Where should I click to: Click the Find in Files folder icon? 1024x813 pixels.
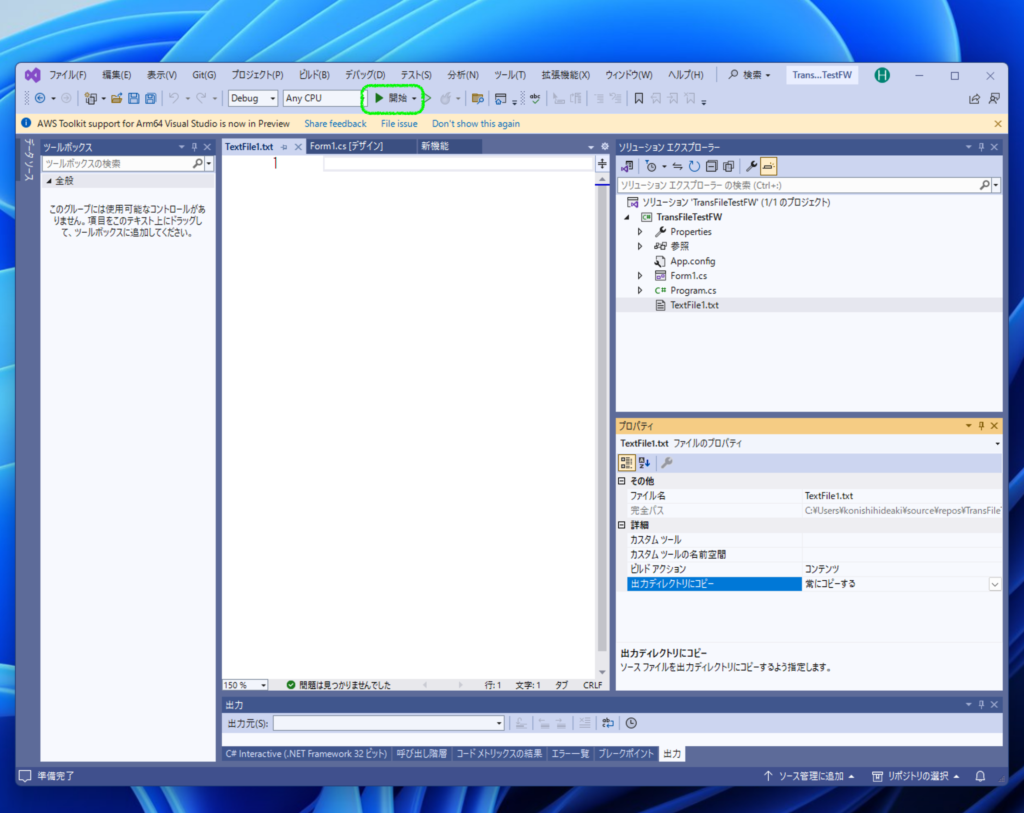477,99
